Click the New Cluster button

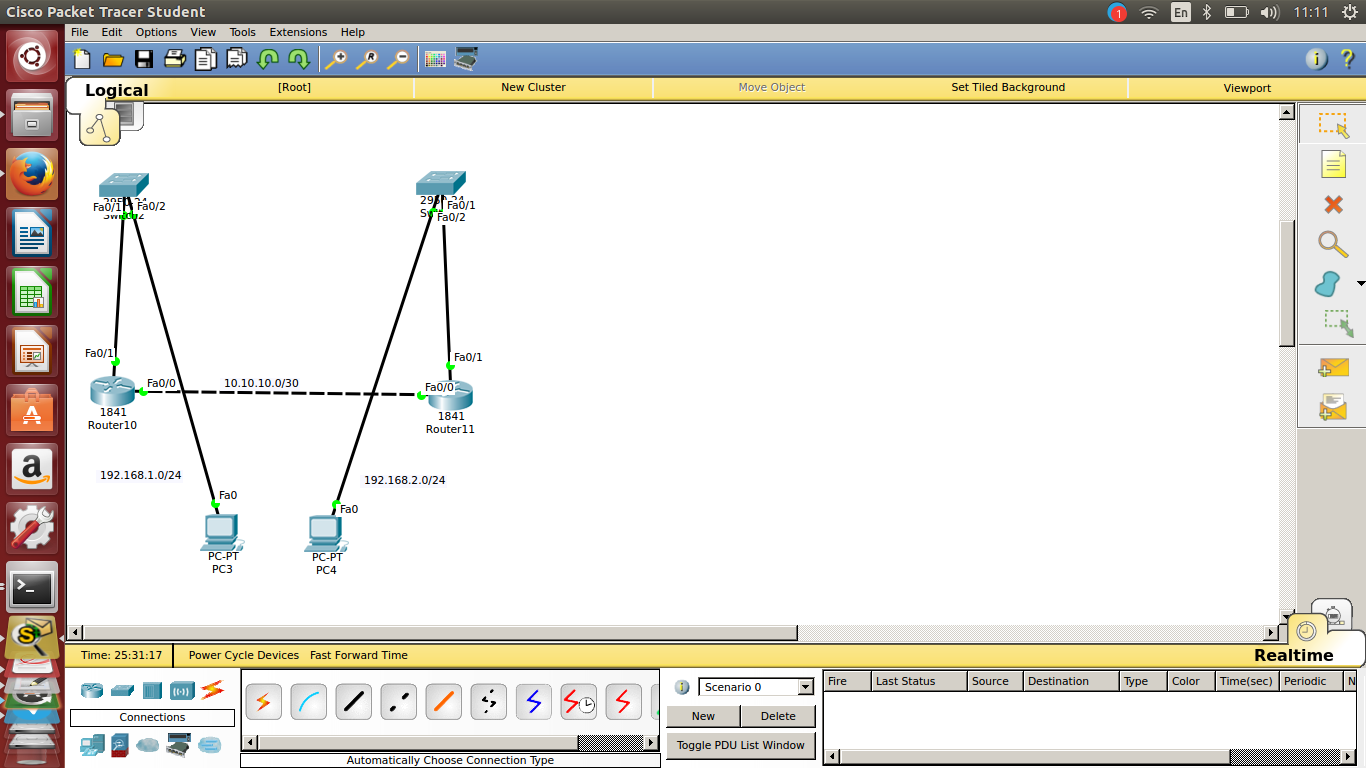pos(533,88)
